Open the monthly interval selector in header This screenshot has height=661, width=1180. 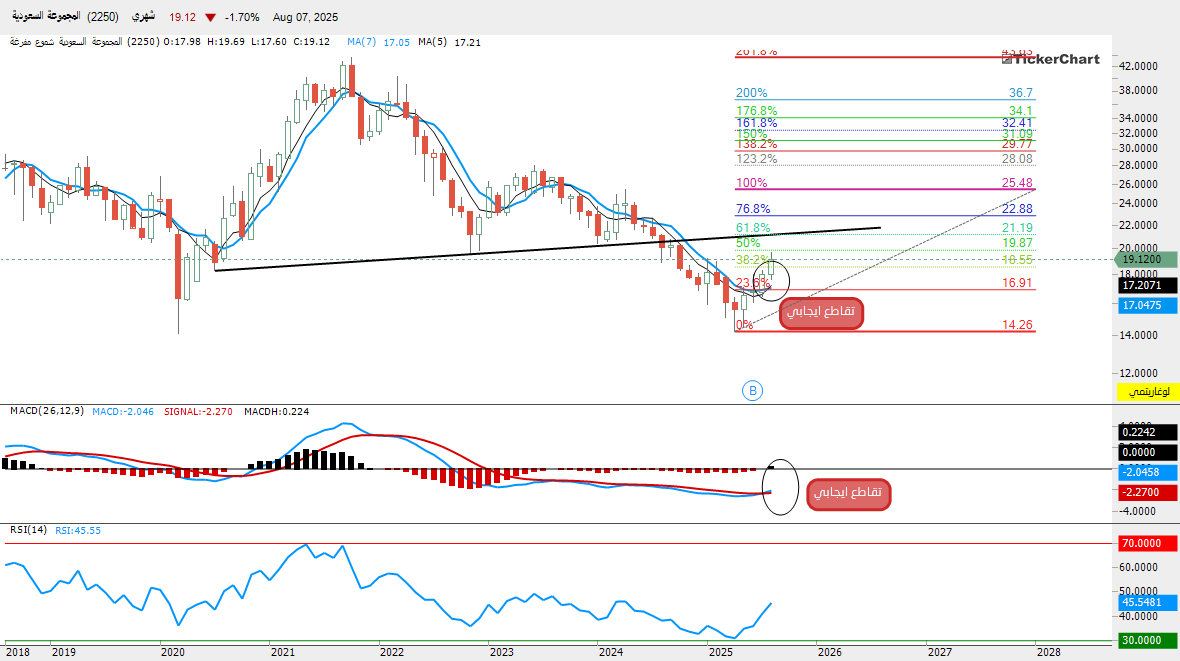pos(144,18)
